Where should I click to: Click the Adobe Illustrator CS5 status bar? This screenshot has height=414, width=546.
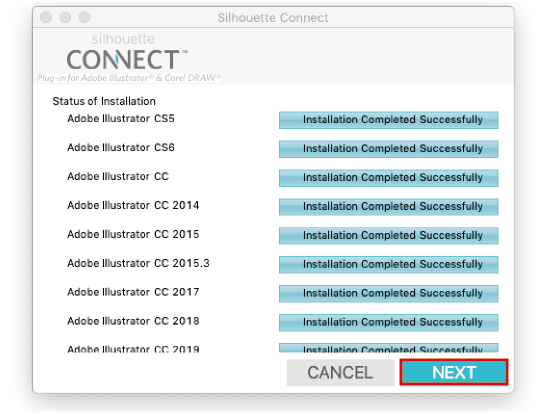389,120
